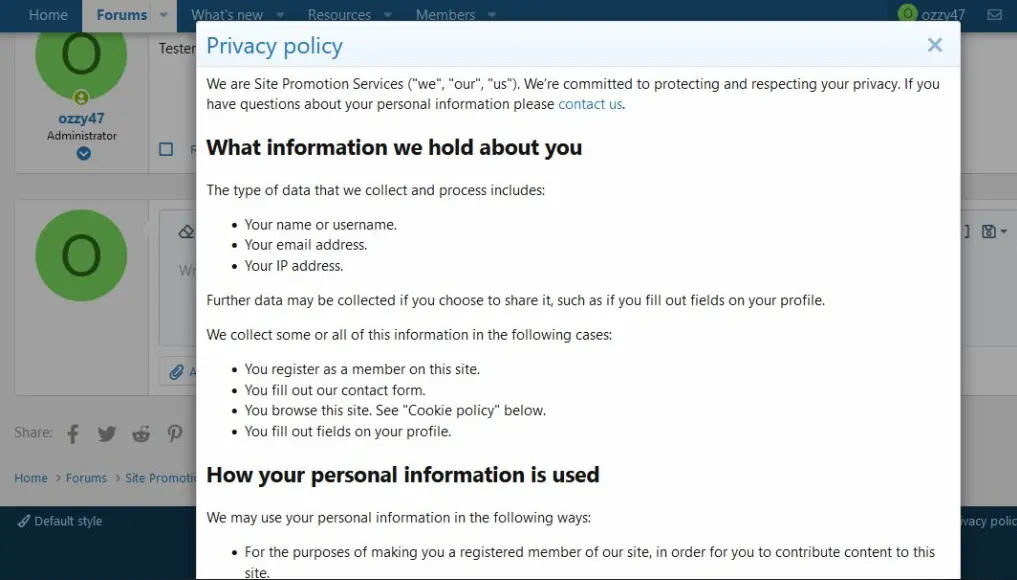Open the Forums navigation tab
1017x580 pixels.
click(121, 15)
